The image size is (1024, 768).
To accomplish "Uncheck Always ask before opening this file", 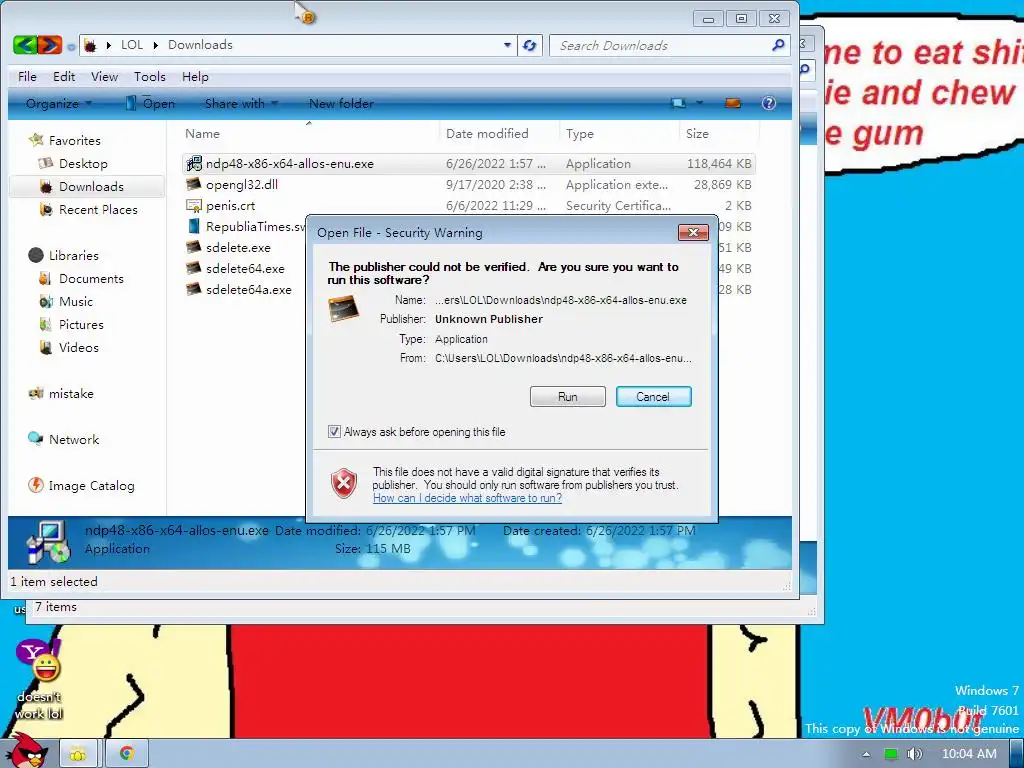I will (334, 432).
